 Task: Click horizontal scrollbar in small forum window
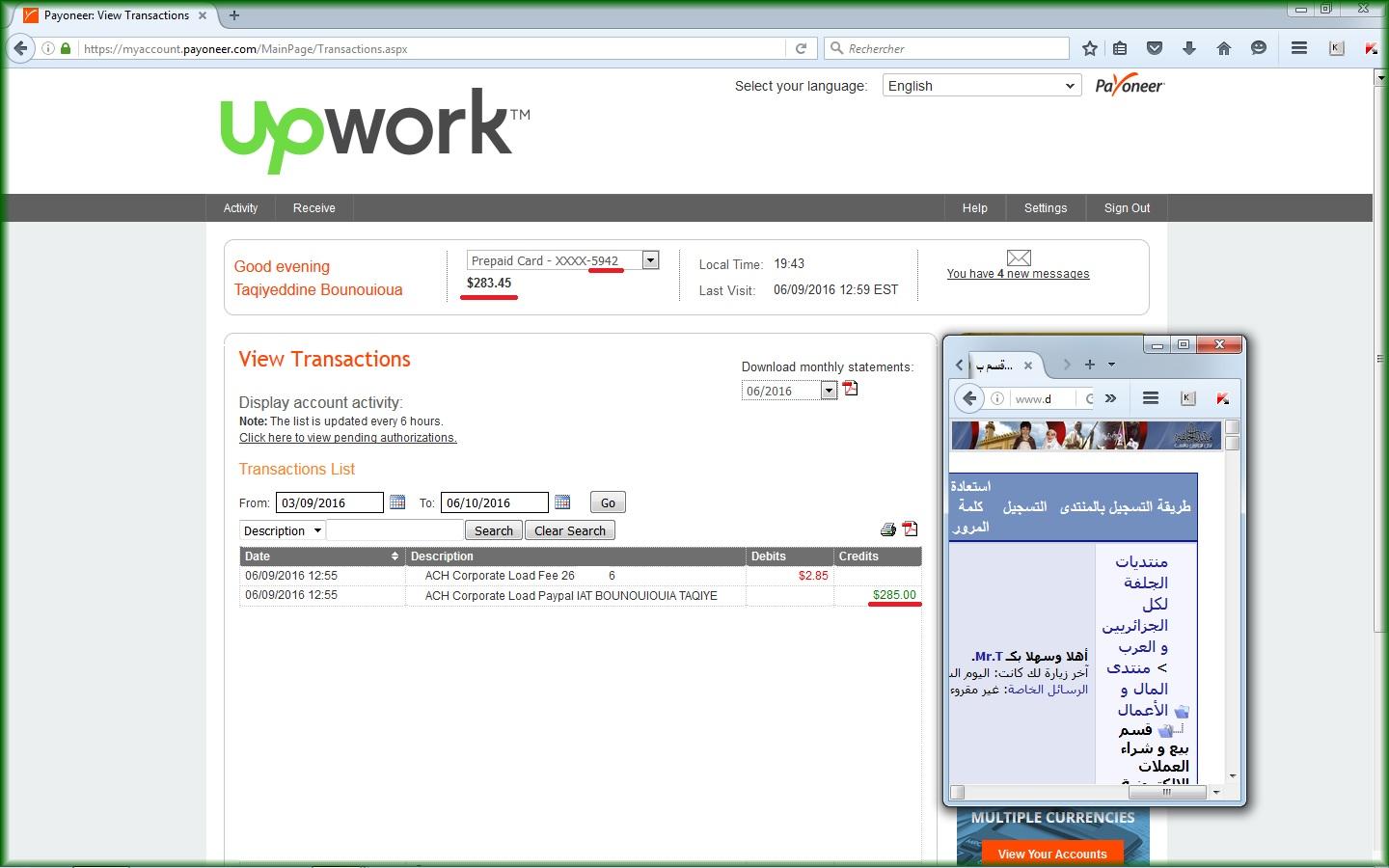[1166, 792]
